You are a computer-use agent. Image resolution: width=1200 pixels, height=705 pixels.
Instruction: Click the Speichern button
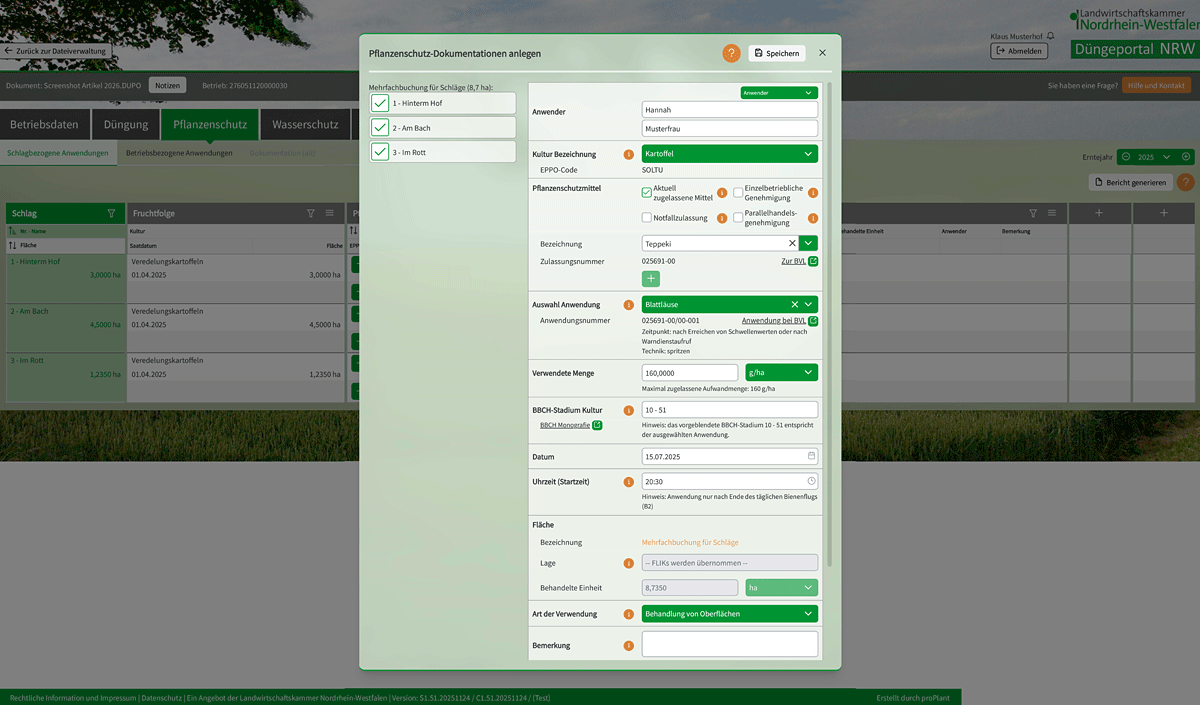pos(776,53)
